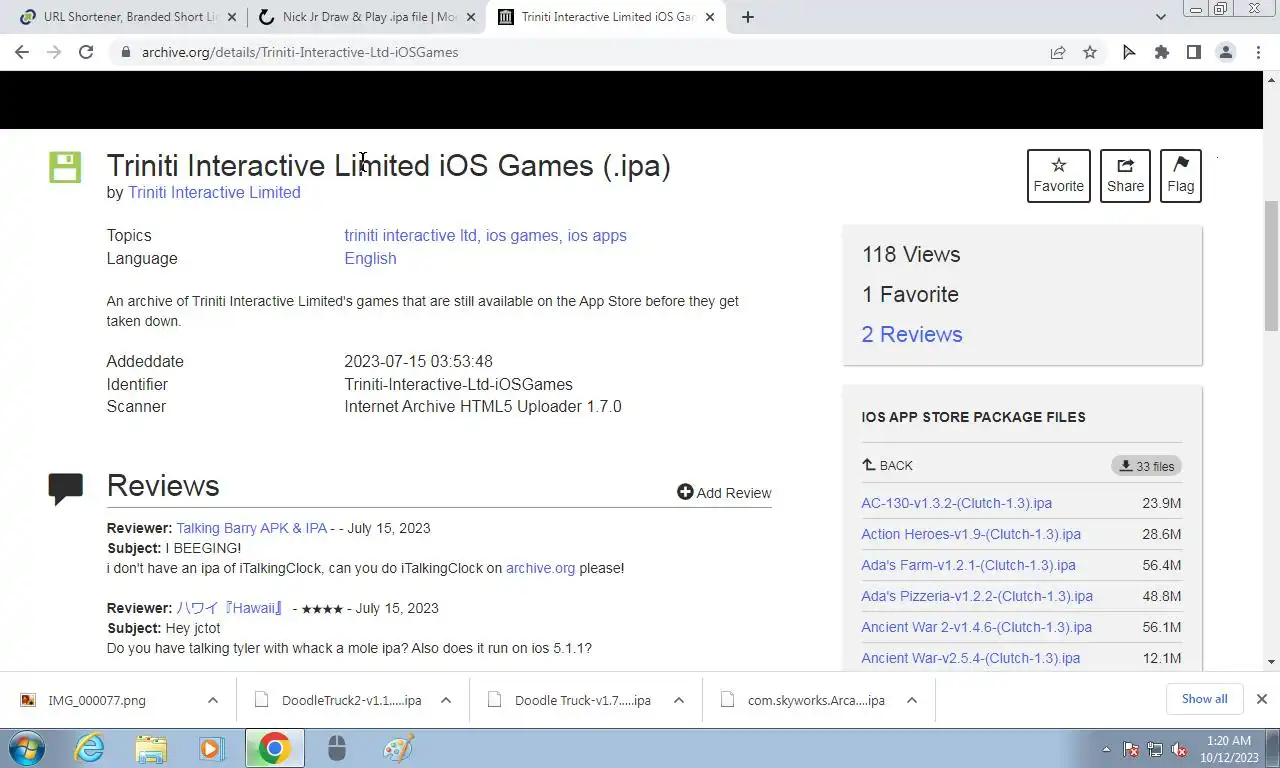Open the ios games topic link
The image size is (1280, 768).
[x=522, y=236]
